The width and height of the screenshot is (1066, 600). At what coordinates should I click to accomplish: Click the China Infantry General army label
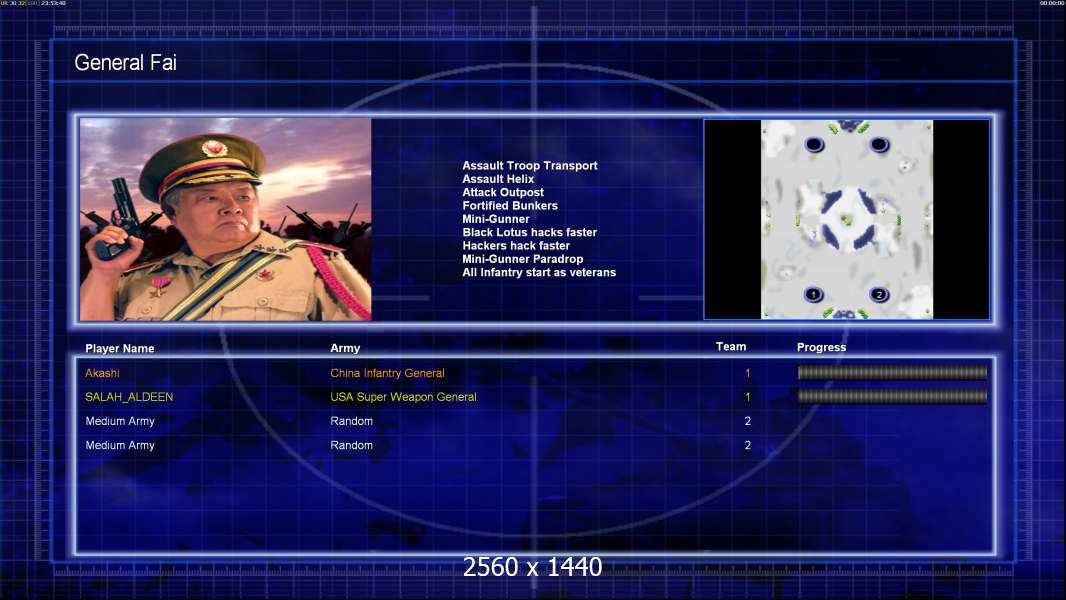pyautogui.click(x=388, y=373)
